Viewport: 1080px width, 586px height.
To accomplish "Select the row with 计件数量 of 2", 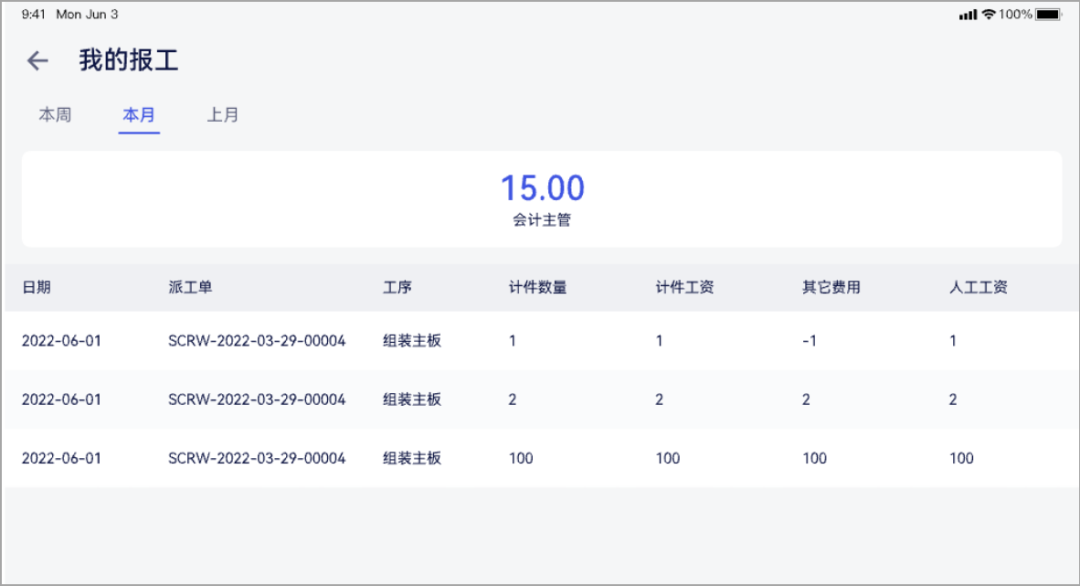I will (x=540, y=400).
